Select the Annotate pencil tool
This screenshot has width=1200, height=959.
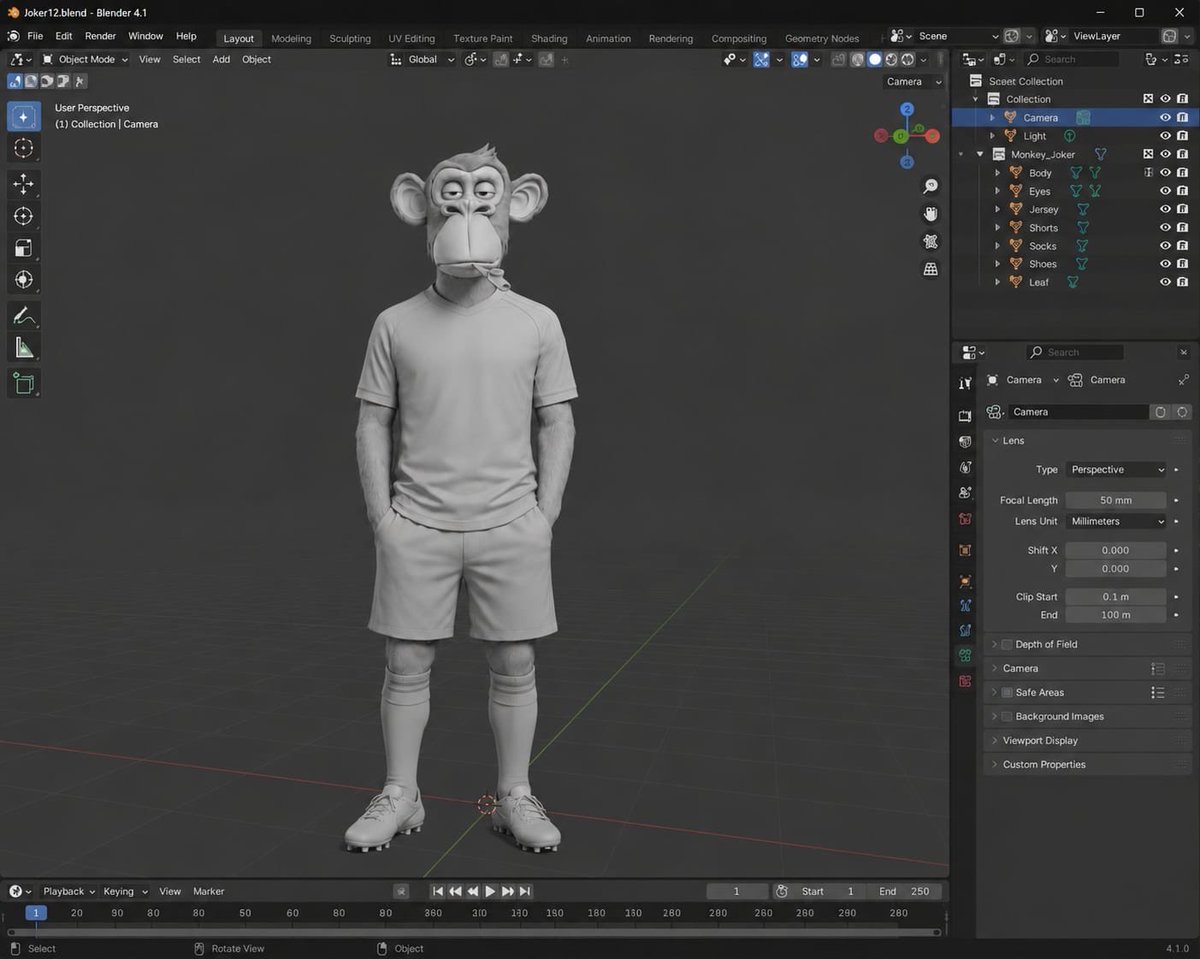click(x=24, y=316)
